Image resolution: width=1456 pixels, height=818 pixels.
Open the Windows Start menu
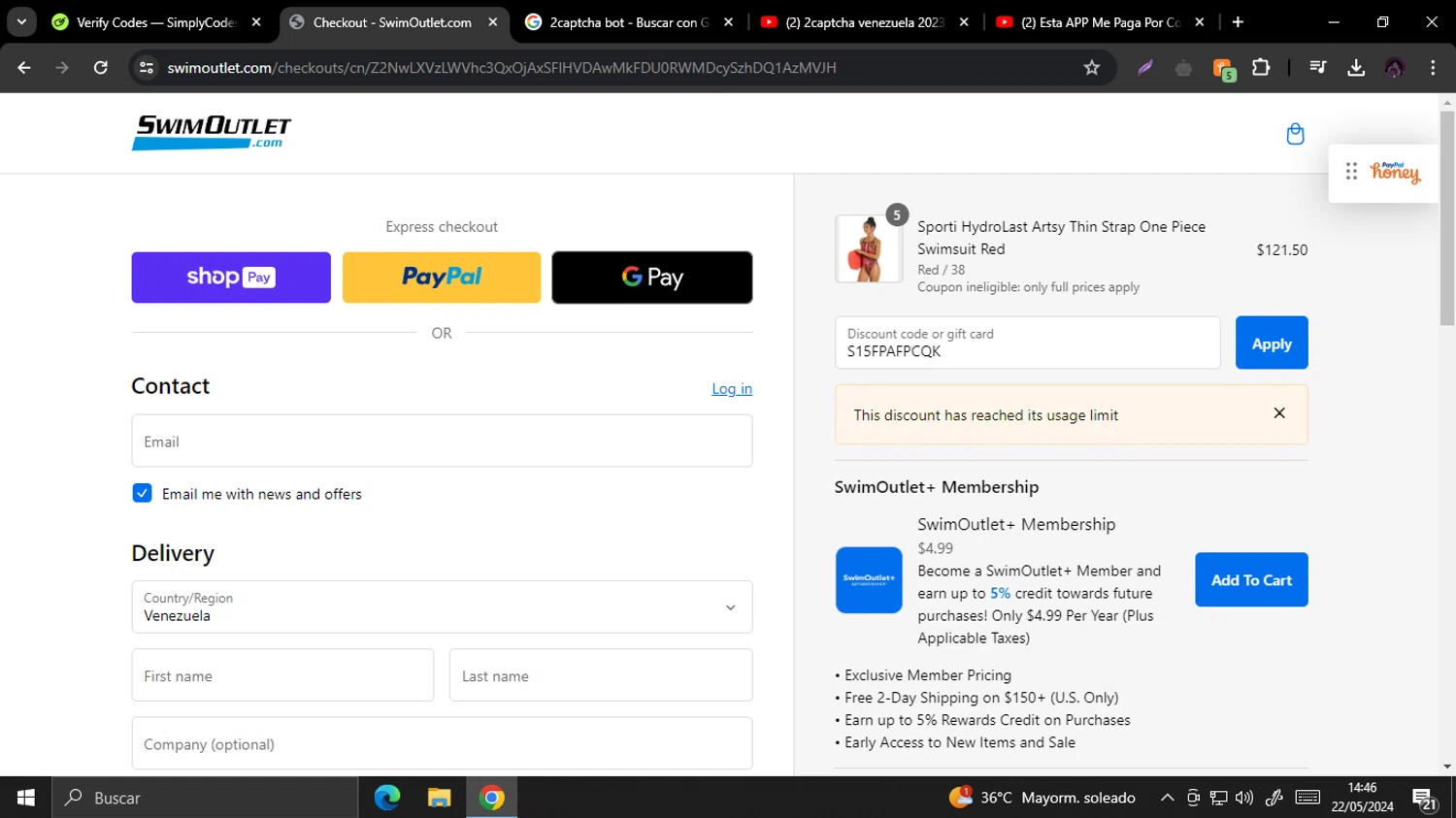pyautogui.click(x=26, y=798)
